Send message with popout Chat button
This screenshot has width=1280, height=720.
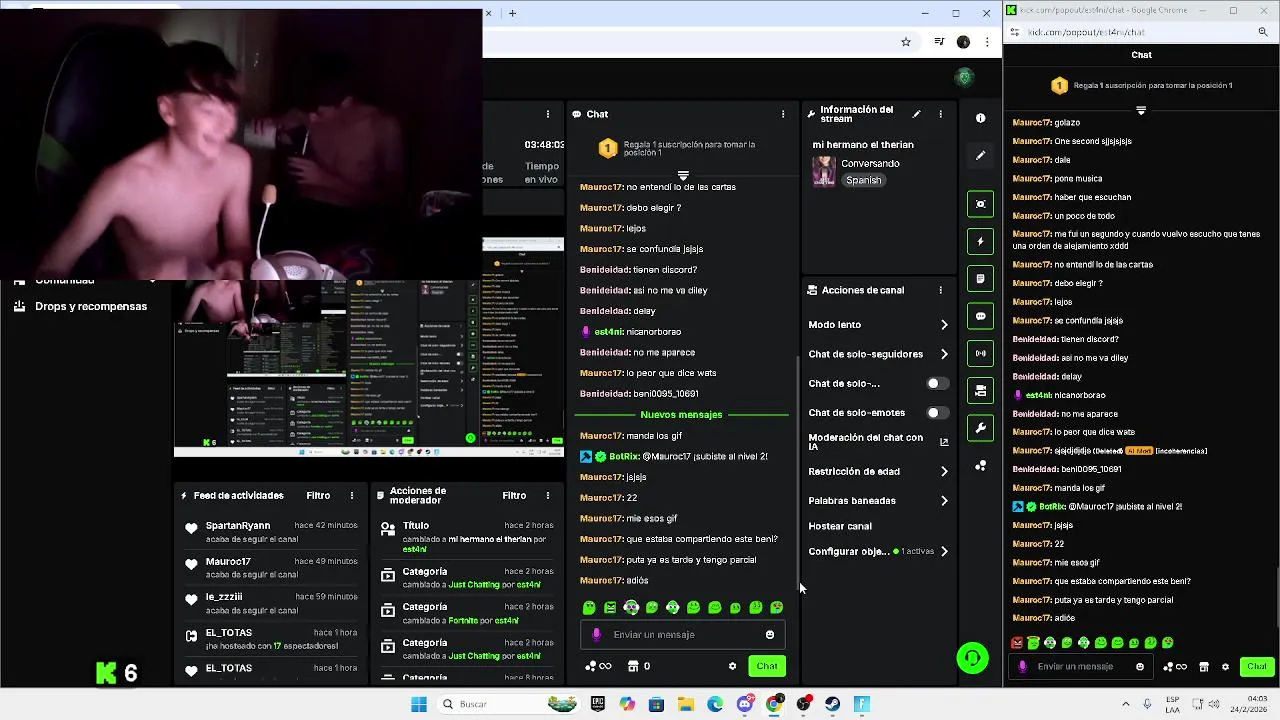(1257, 667)
